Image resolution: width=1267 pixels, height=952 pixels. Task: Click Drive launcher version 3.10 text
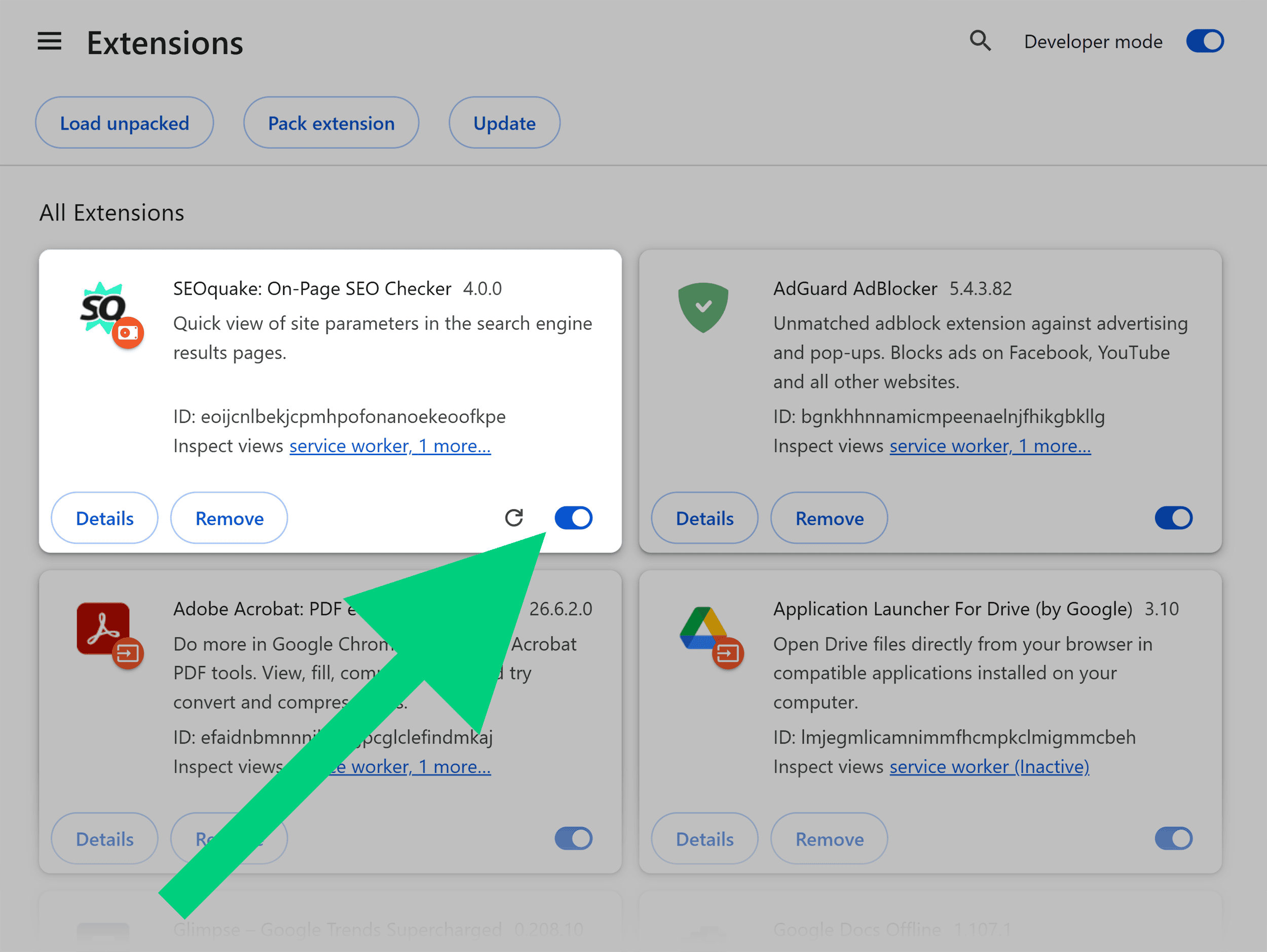pyautogui.click(x=1162, y=608)
